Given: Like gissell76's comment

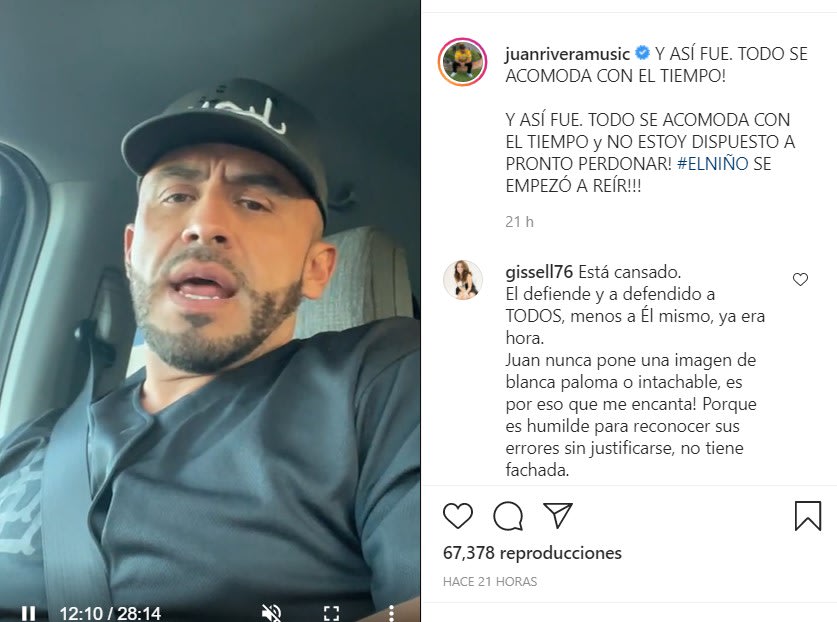Looking at the screenshot, I should click(800, 279).
